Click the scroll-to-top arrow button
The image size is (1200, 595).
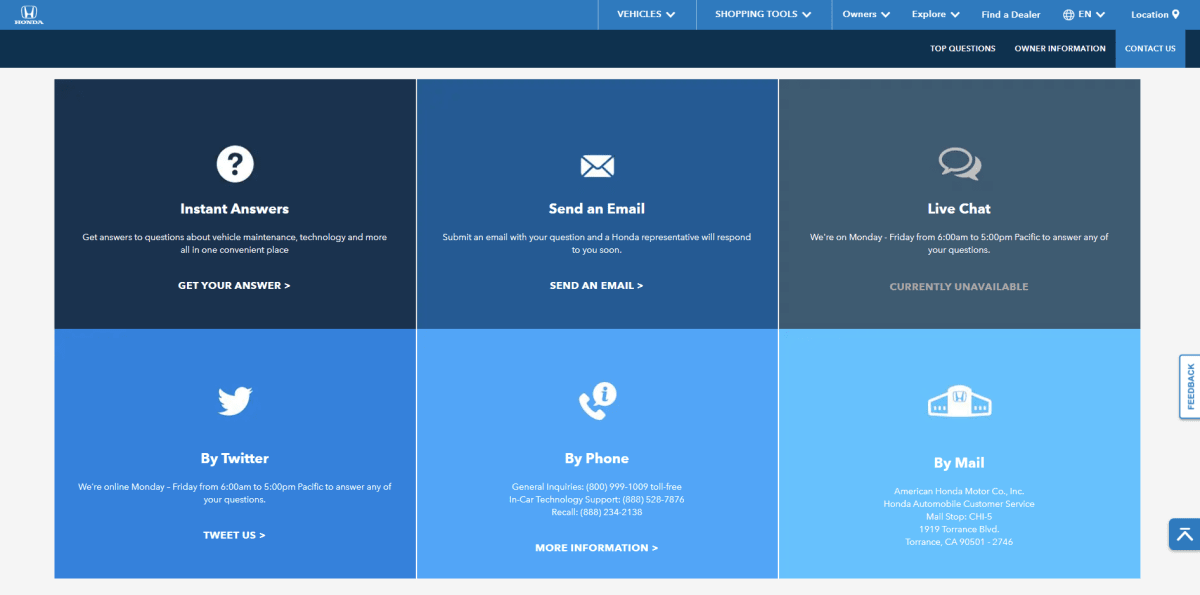[x=1184, y=534]
